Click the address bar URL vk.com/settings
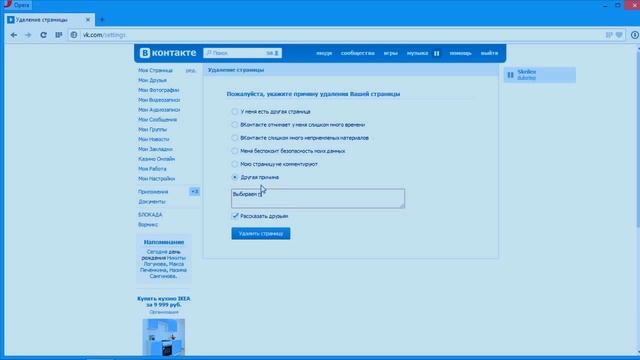640x360 pixels. [x=104, y=35]
